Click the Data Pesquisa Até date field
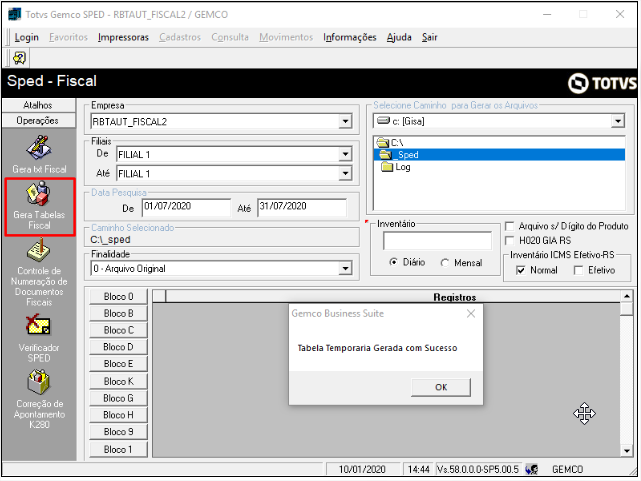641x481 pixels. coord(302,207)
